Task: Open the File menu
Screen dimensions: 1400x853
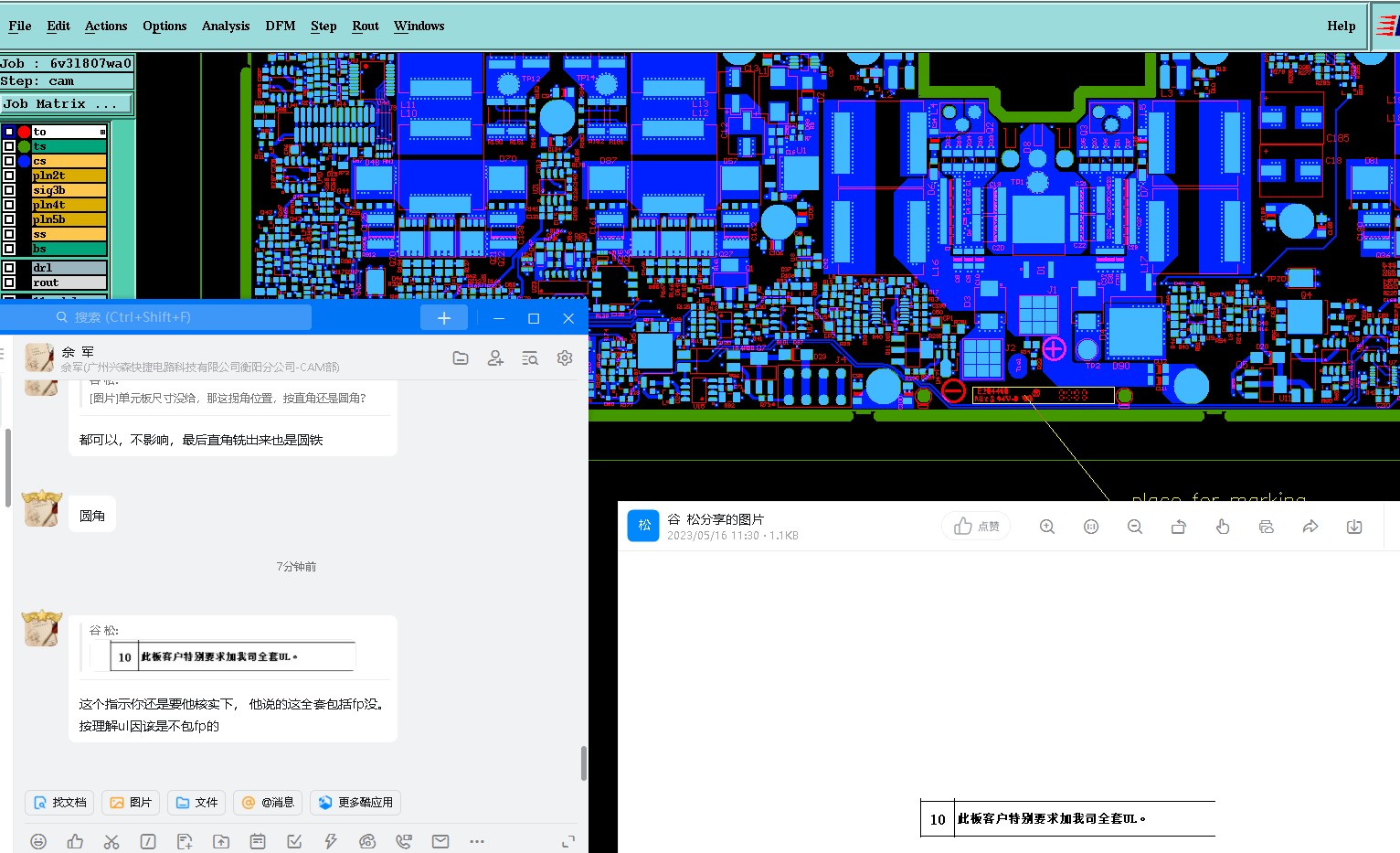Action: [x=20, y=26]
